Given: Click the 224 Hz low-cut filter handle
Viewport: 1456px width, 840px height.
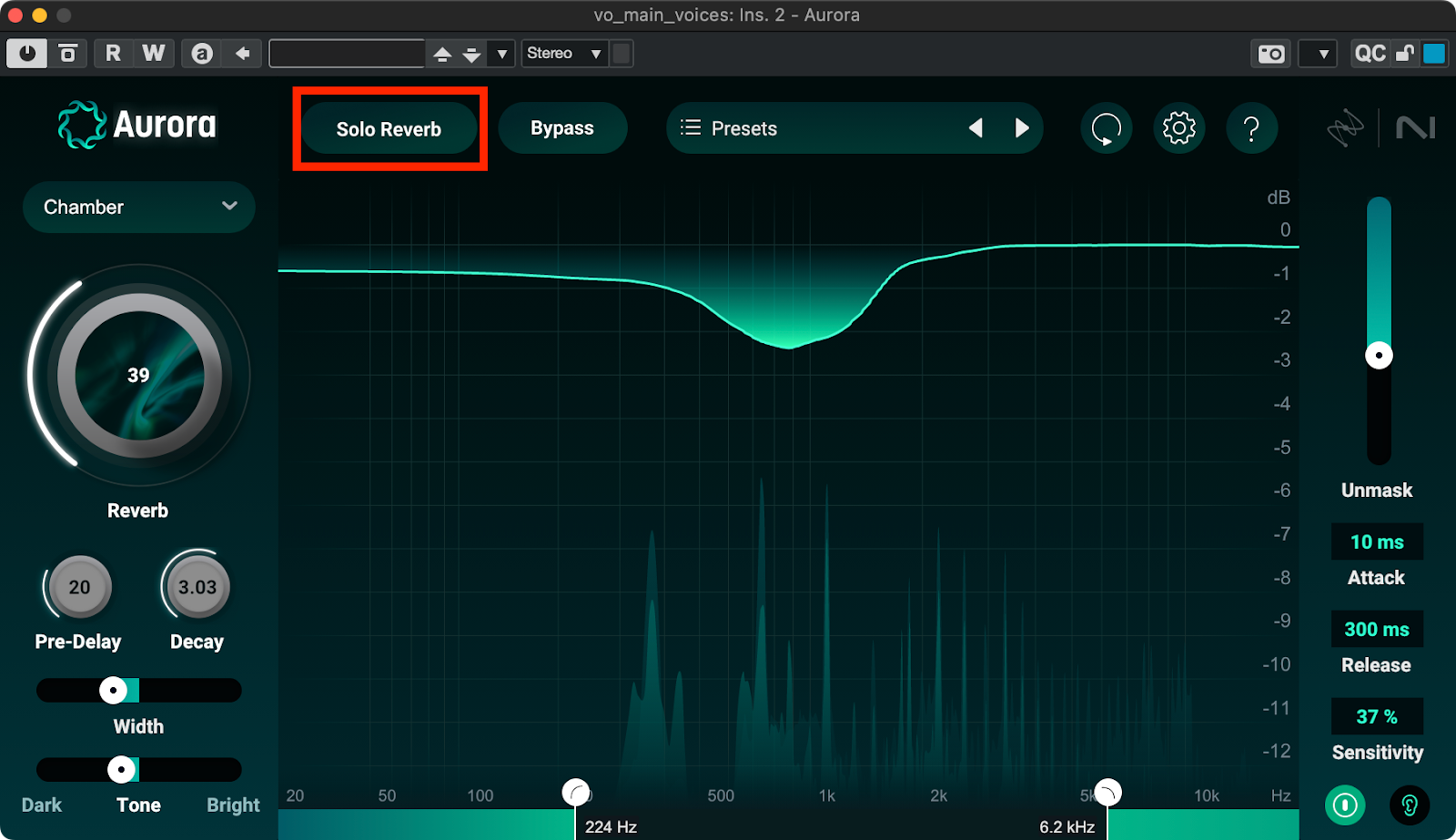Looking at the screenshot, I should (575, 793).
